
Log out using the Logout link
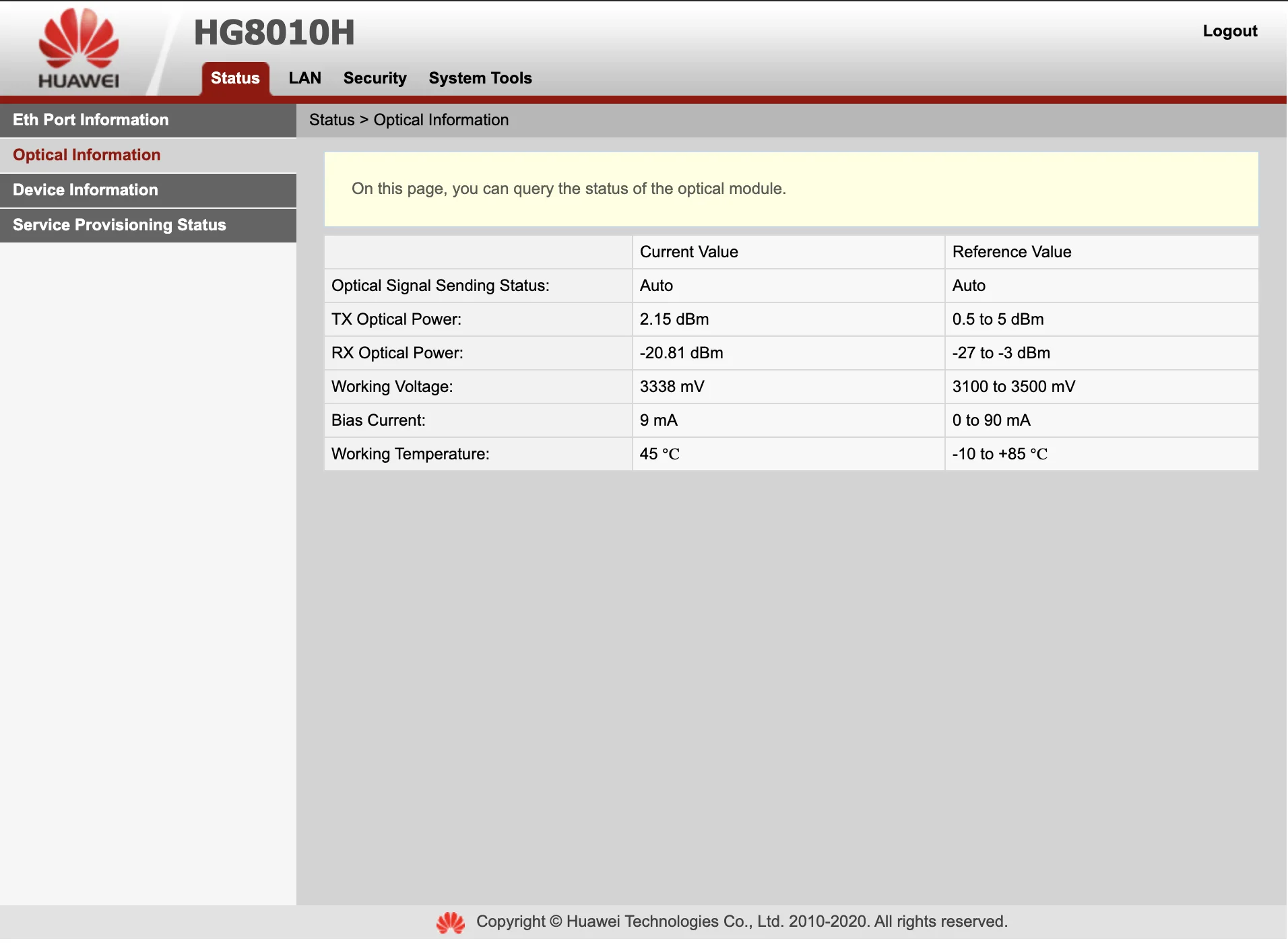click(1229, 31)
